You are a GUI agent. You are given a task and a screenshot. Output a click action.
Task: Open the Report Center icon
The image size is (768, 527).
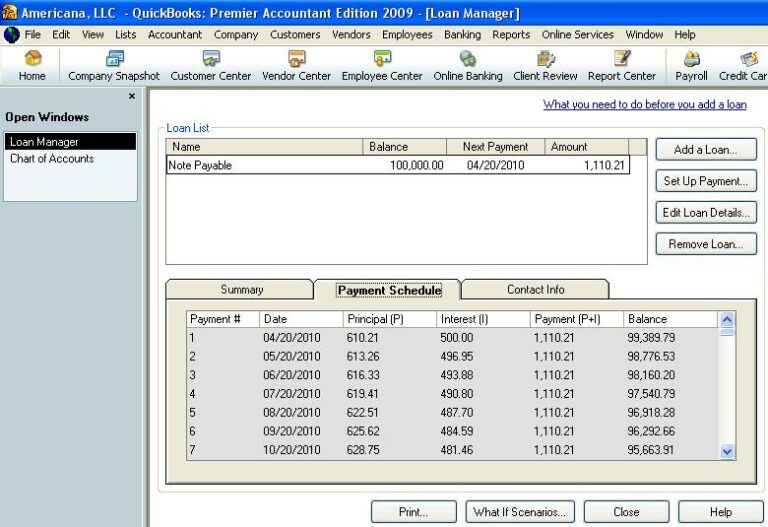(x=622, y=65)
